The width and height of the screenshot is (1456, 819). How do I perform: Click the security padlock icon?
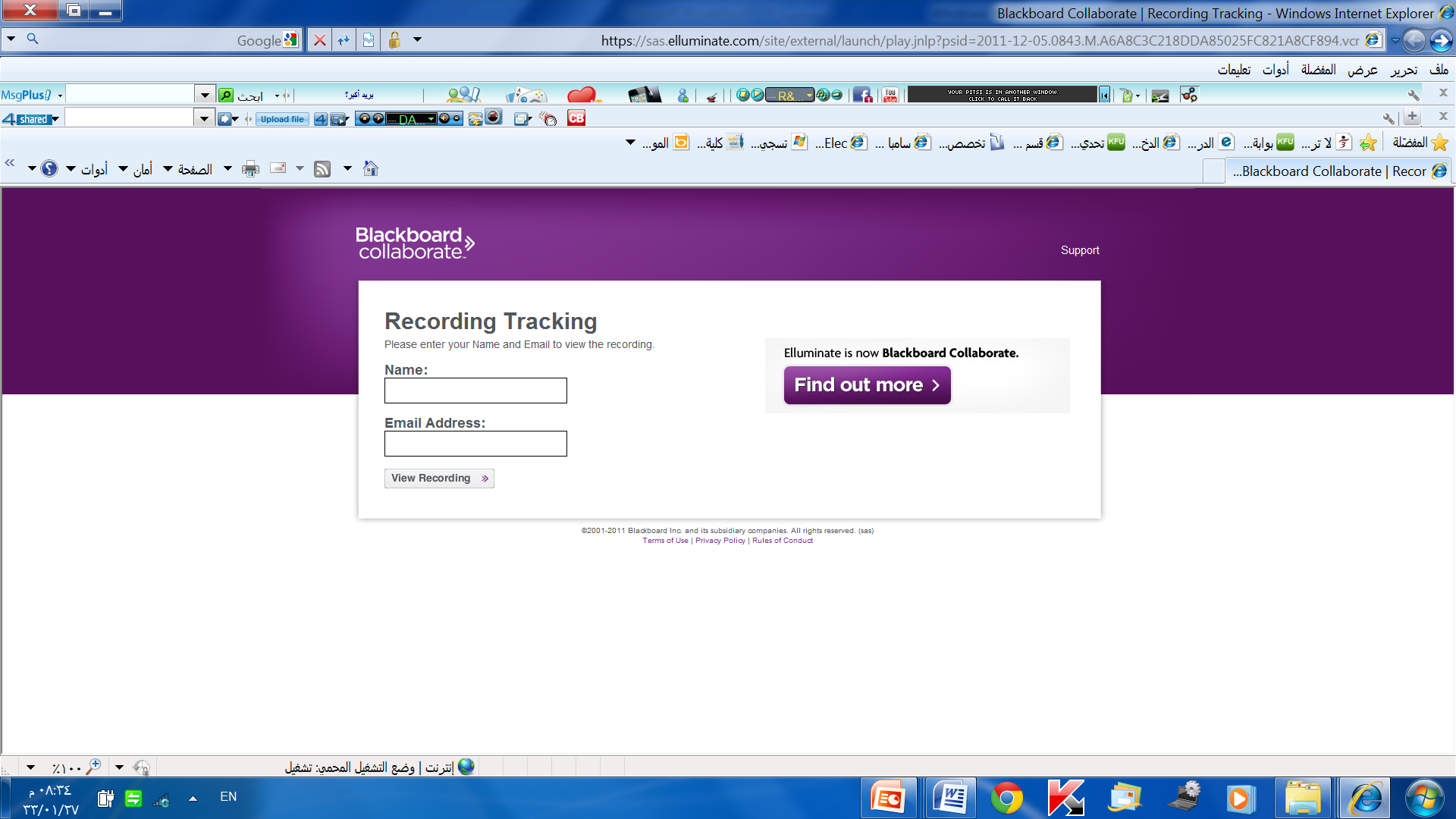pos(394,40)
